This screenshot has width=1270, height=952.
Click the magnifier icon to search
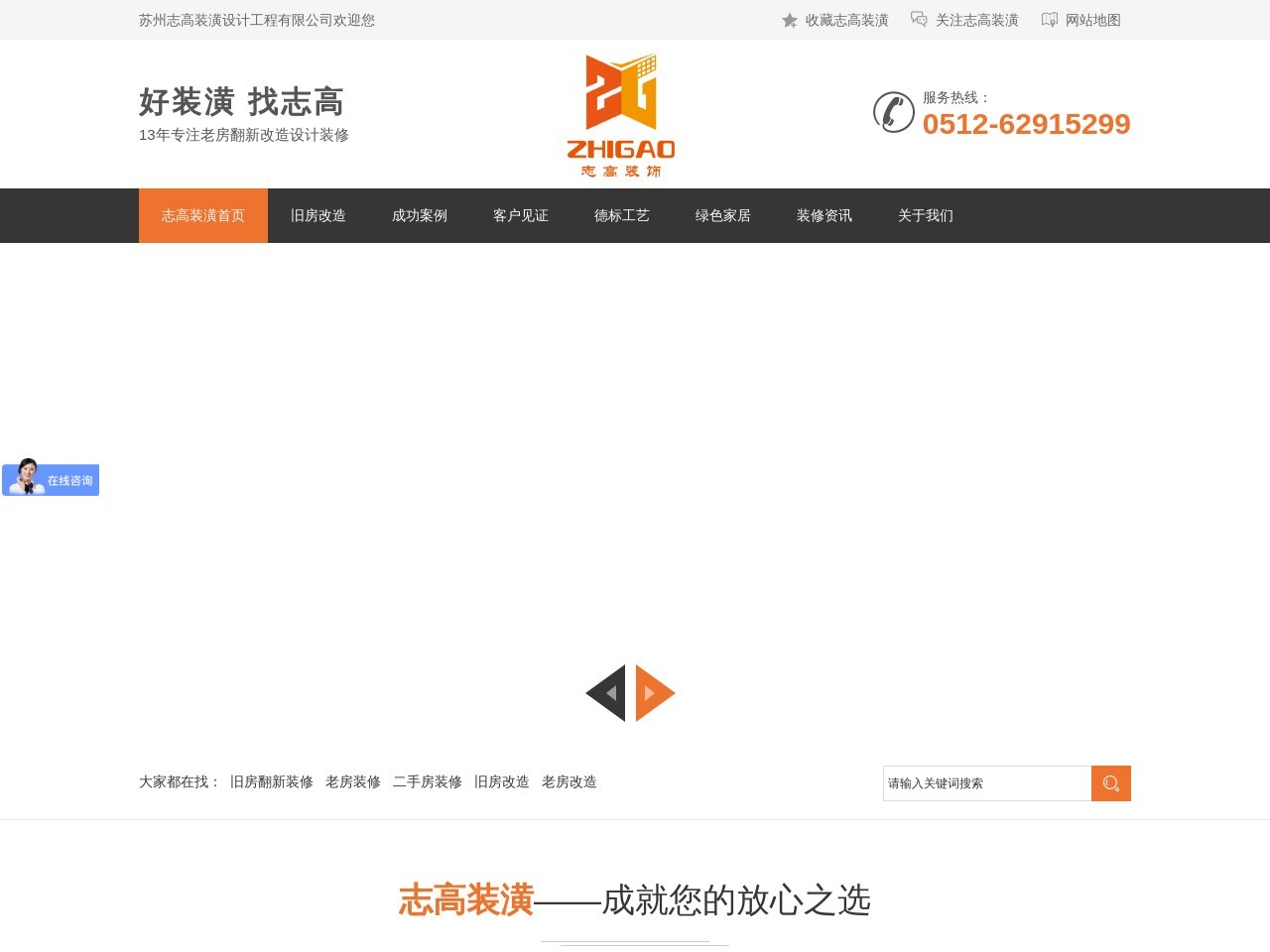pyautogui.click(x=1110, y=782)
